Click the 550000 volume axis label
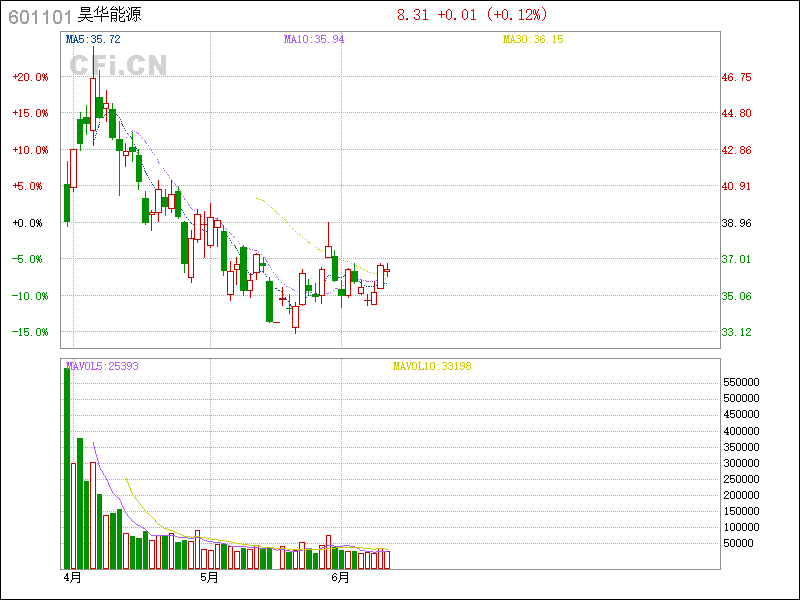This screenshot has height=600, width=800. tap(743, 382)
